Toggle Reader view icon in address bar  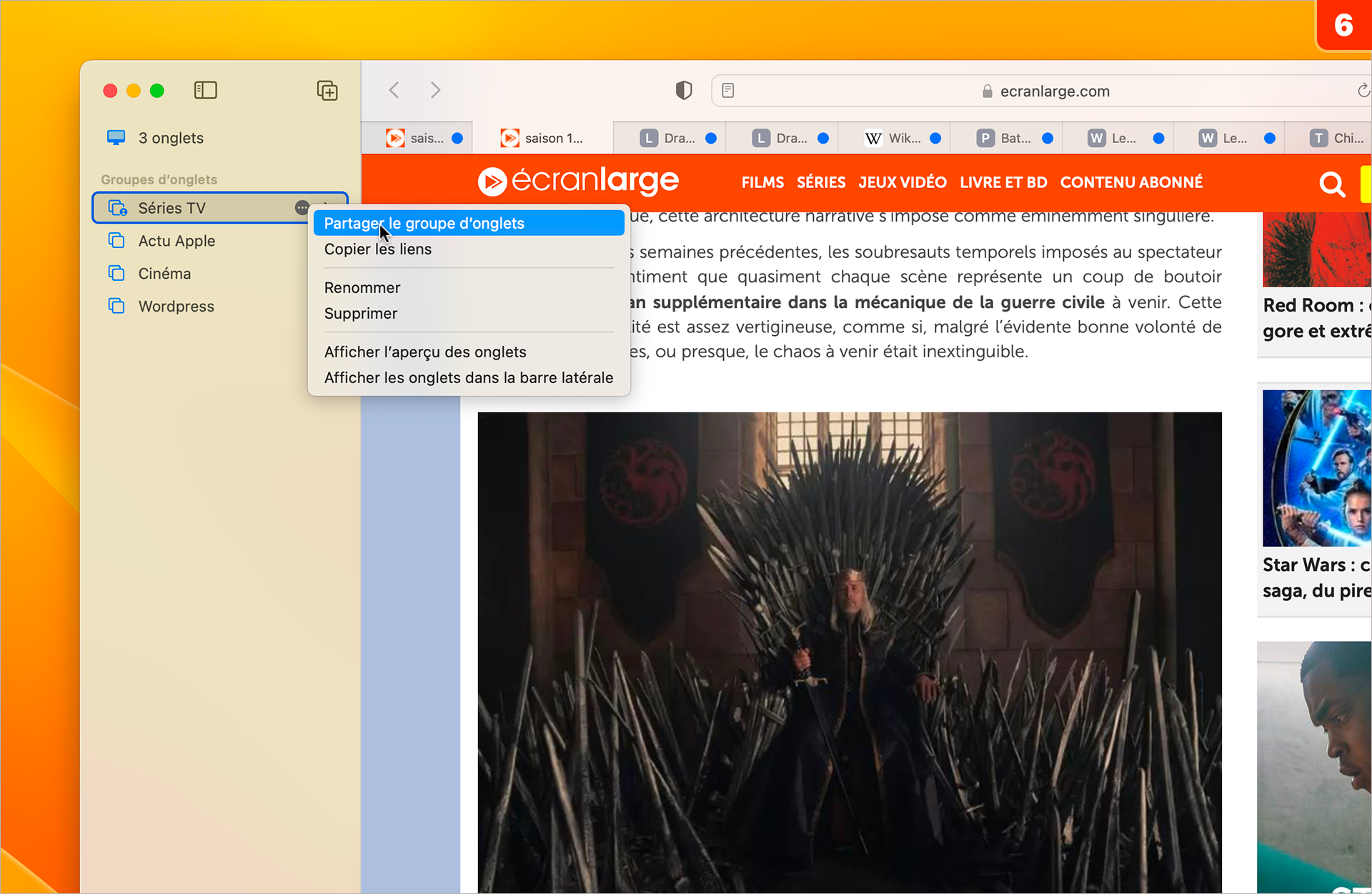728,91
